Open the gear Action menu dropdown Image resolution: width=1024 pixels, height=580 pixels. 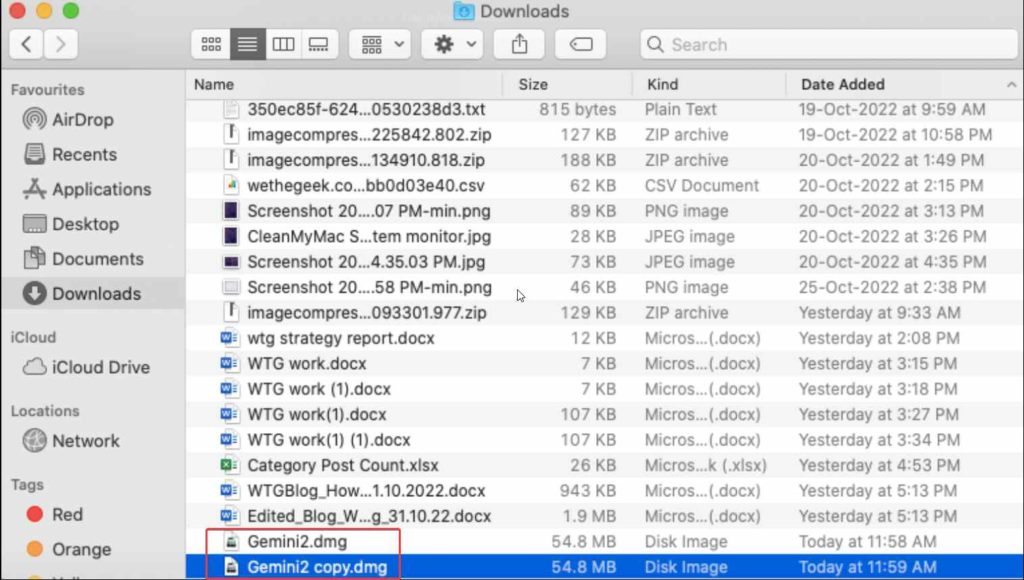coord(452,44)
